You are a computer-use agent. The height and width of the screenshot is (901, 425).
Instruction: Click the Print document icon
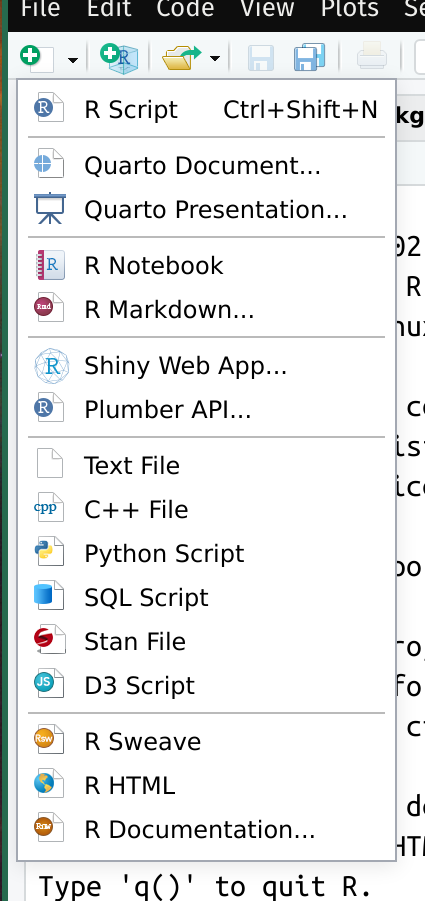coord(372,58)
